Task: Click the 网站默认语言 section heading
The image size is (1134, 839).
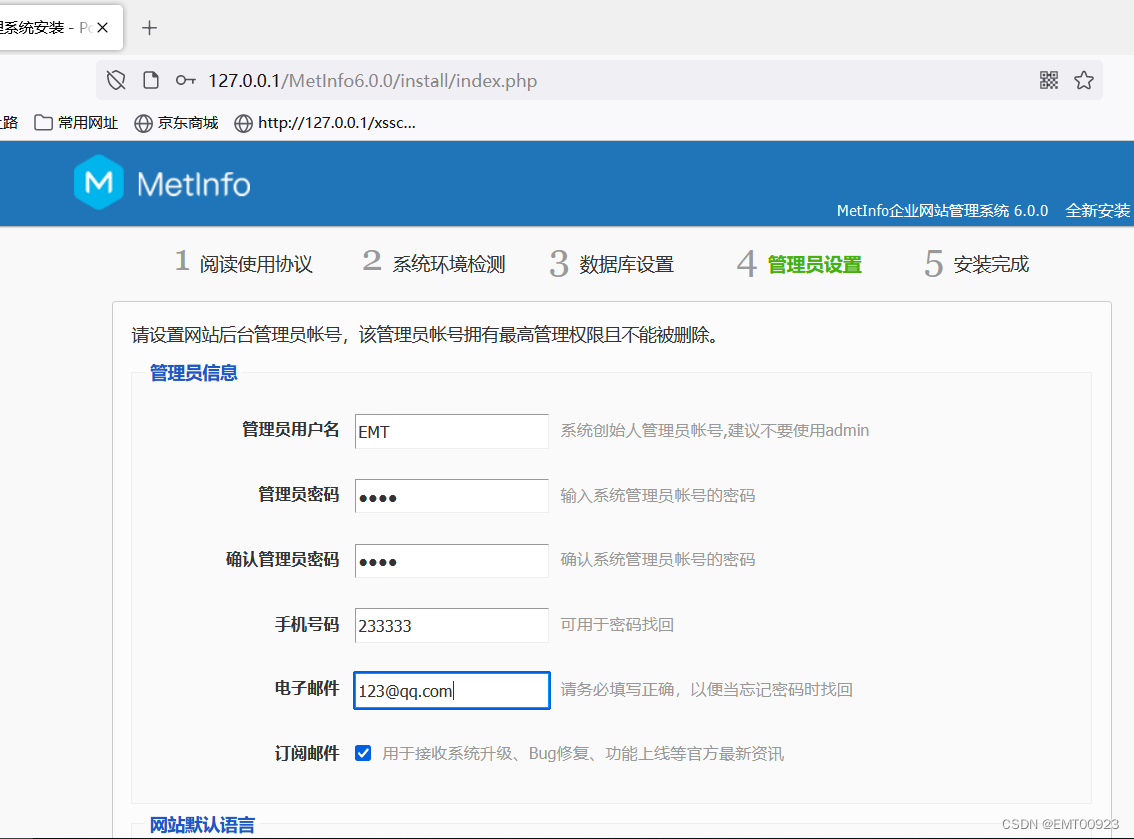Action: coord(202,825)
